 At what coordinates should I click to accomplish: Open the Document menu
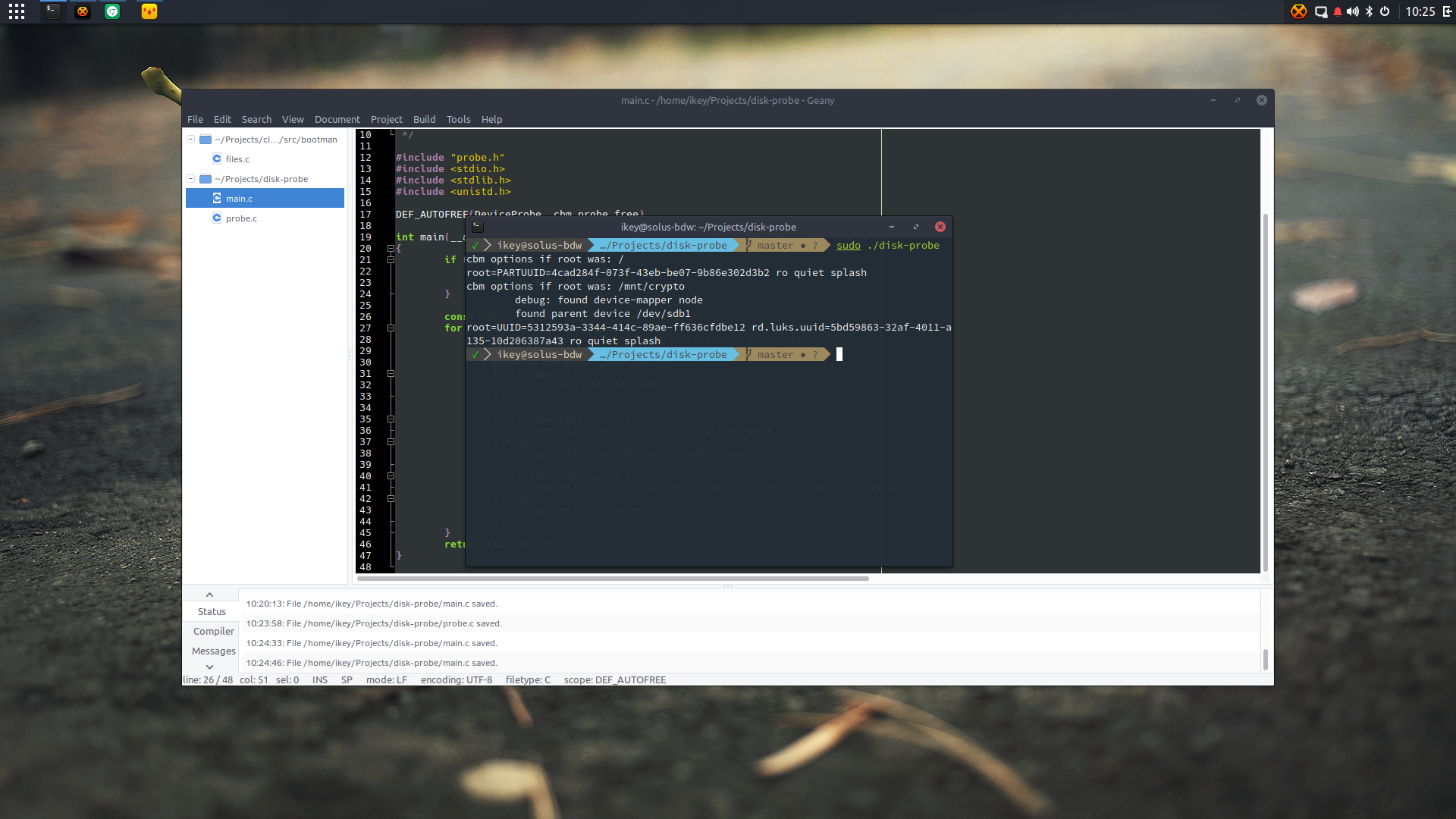coord(337,119)
